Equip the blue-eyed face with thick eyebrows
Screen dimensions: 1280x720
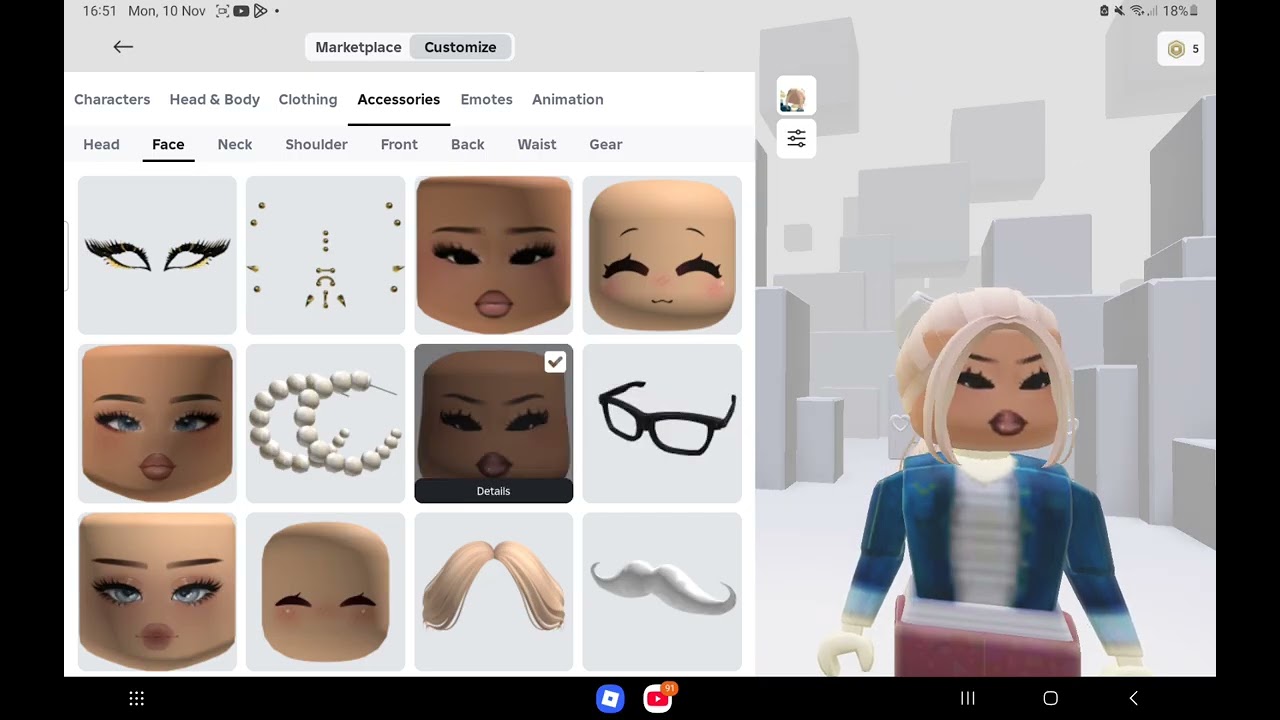[x=157, y=592]
